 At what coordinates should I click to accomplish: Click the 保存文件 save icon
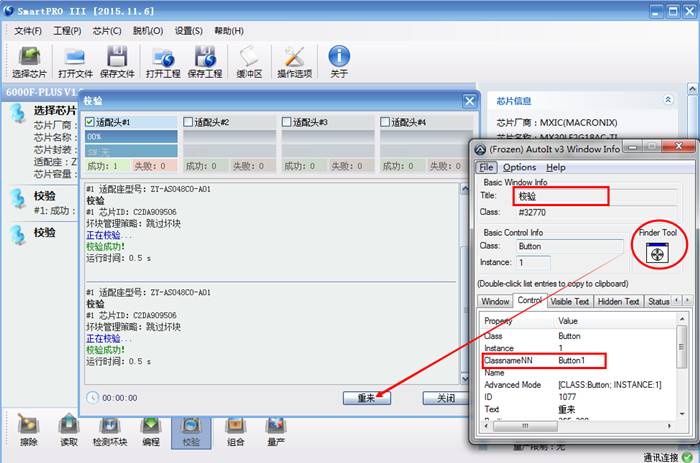point(116,59)
